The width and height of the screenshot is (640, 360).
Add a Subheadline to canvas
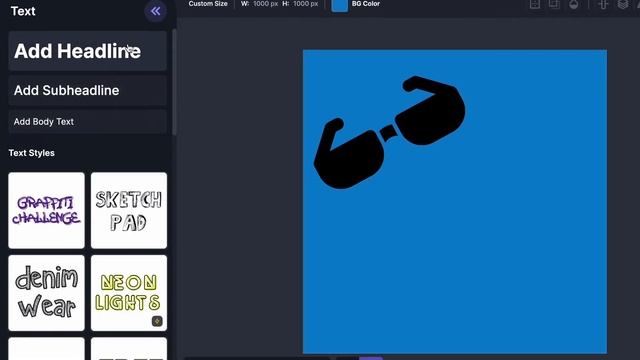click(87, 90)
